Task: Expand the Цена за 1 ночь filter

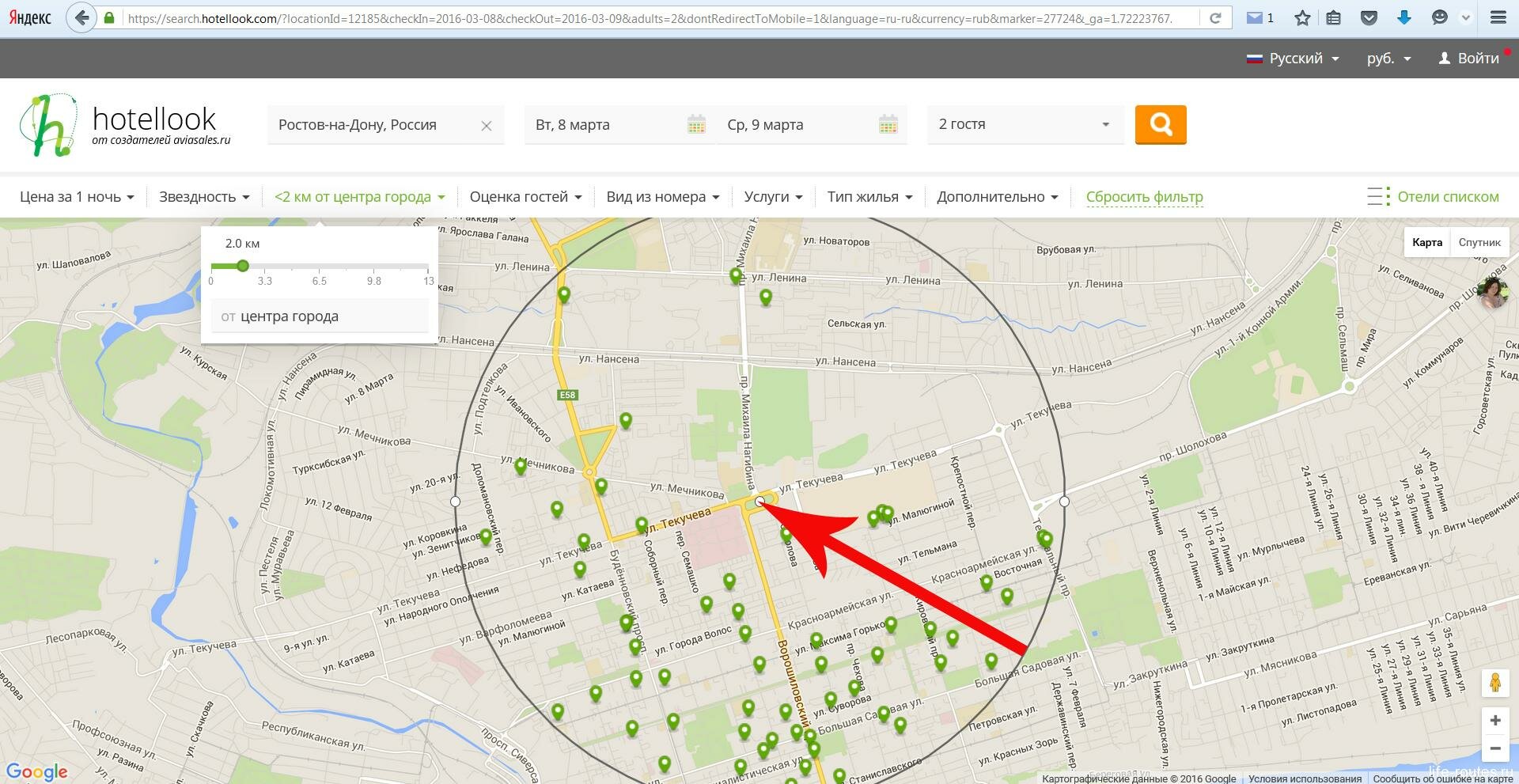Action: [77, 197]
